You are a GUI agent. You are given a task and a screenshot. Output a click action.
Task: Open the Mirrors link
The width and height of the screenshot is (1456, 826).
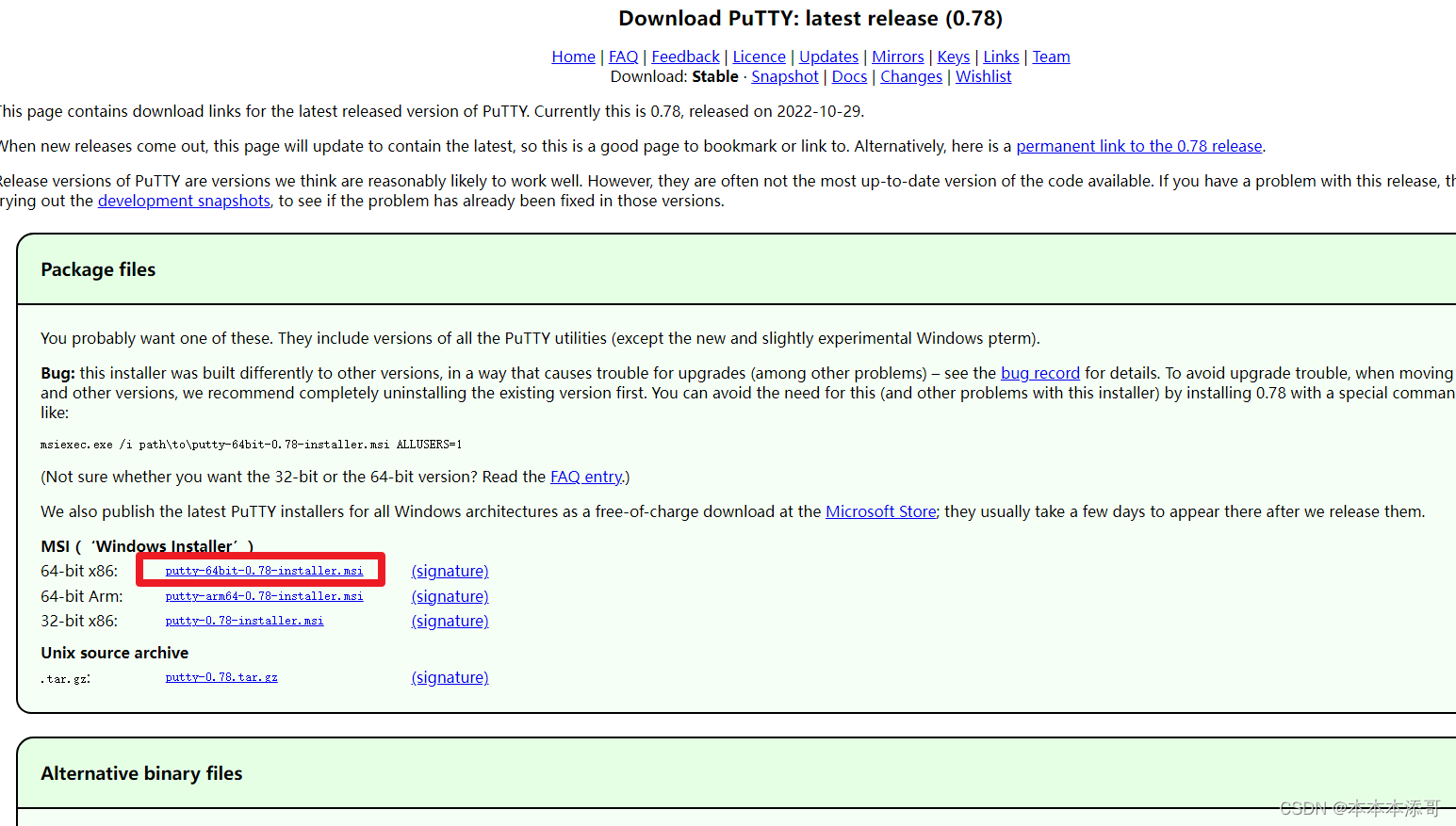(897, 57)
